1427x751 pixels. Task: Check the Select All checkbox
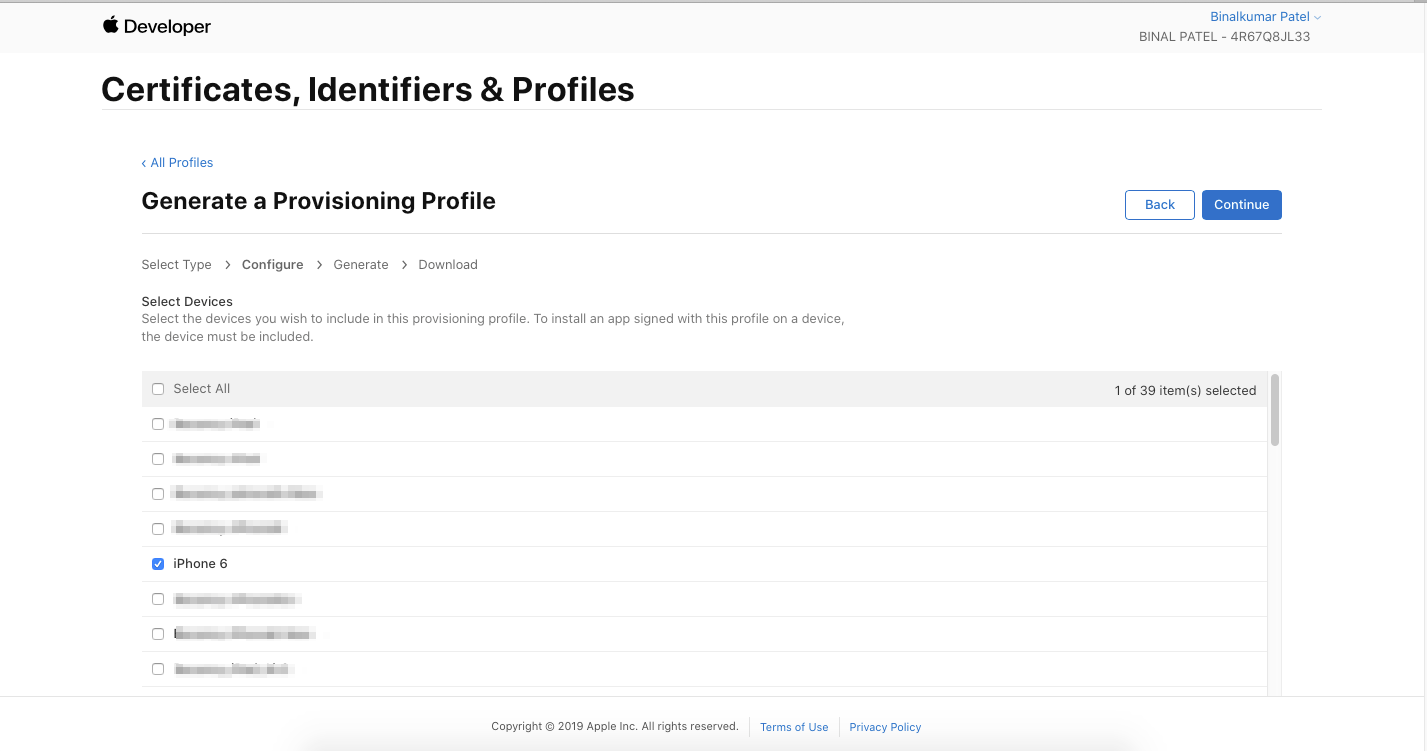click(x=158, y=389)
